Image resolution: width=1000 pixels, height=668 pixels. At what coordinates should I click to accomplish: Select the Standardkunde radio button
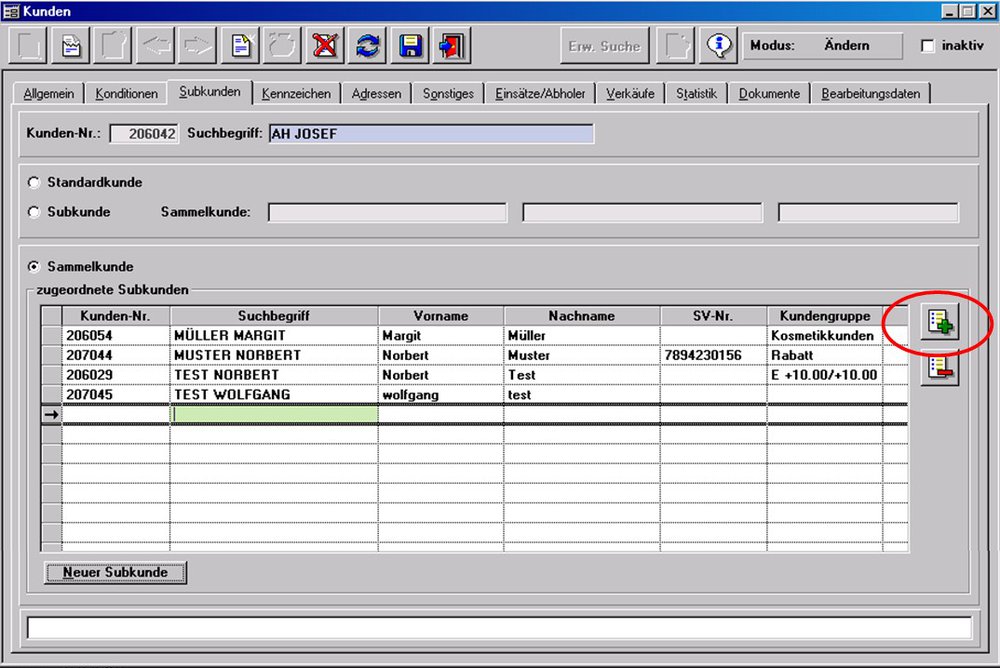pos(35,183)
